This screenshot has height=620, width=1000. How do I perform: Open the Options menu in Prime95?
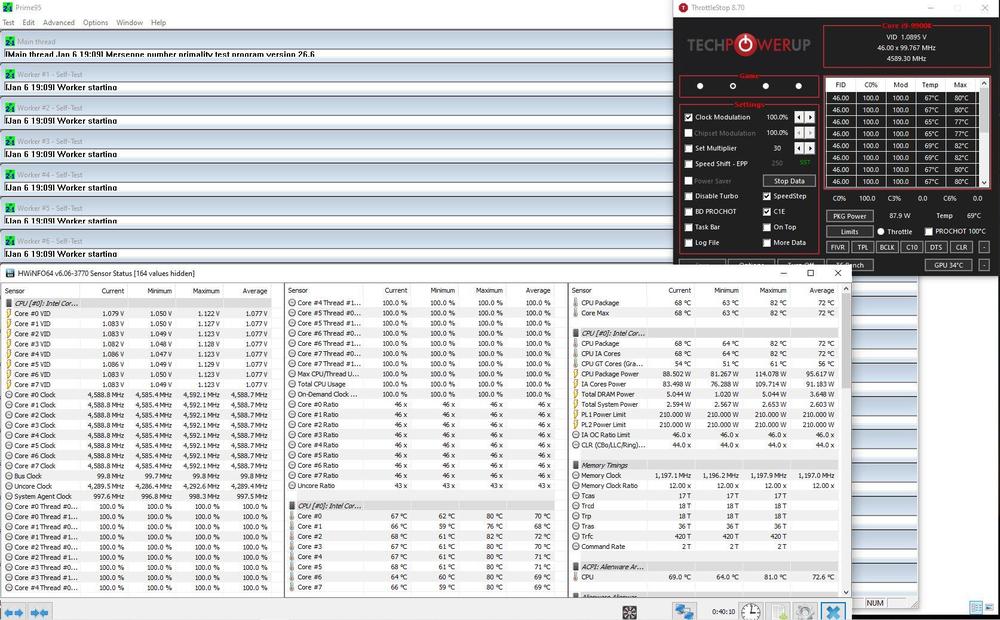95,22
